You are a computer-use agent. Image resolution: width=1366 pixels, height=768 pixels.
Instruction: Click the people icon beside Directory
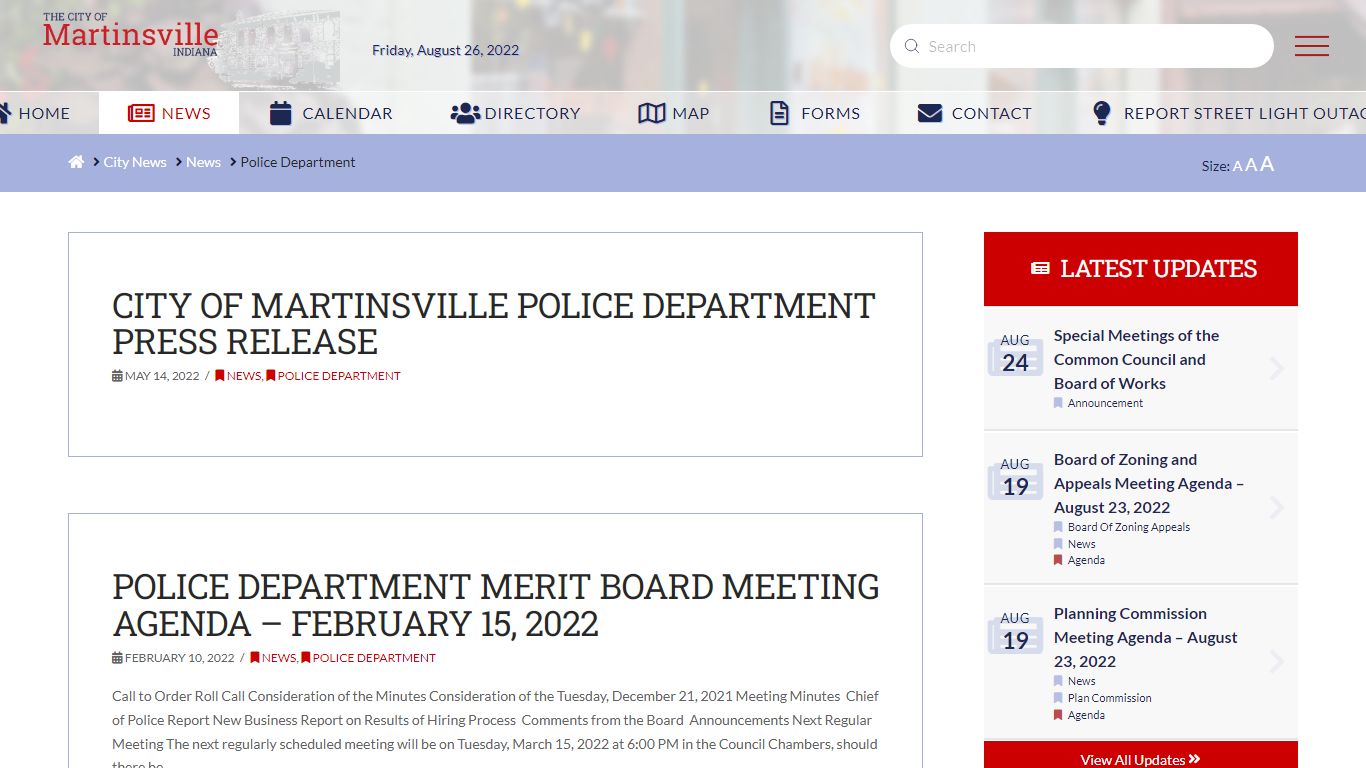click(465, 113)
